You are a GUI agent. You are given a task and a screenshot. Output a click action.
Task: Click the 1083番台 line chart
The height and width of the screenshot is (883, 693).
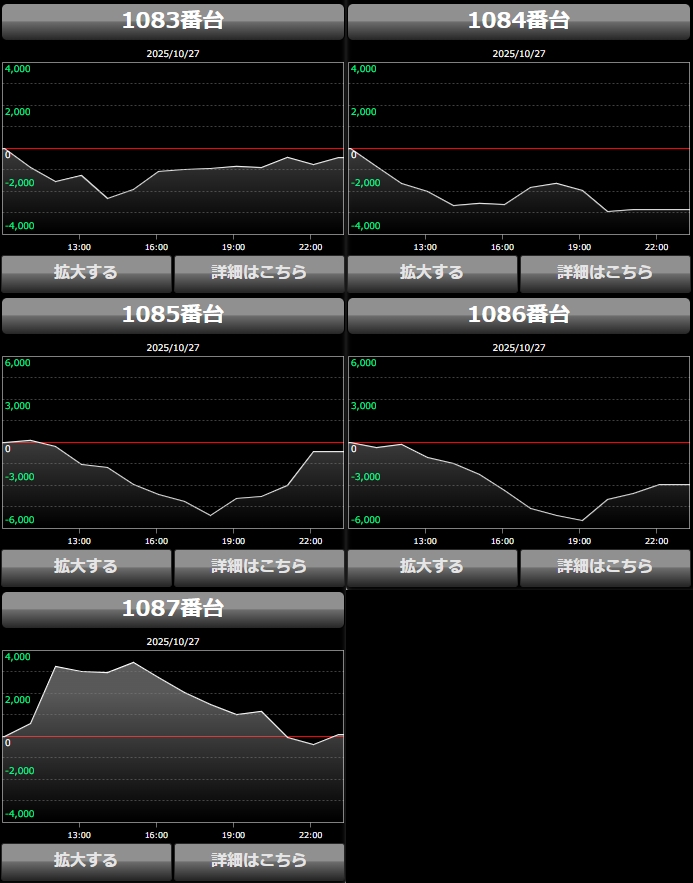(x=173, y=148)
